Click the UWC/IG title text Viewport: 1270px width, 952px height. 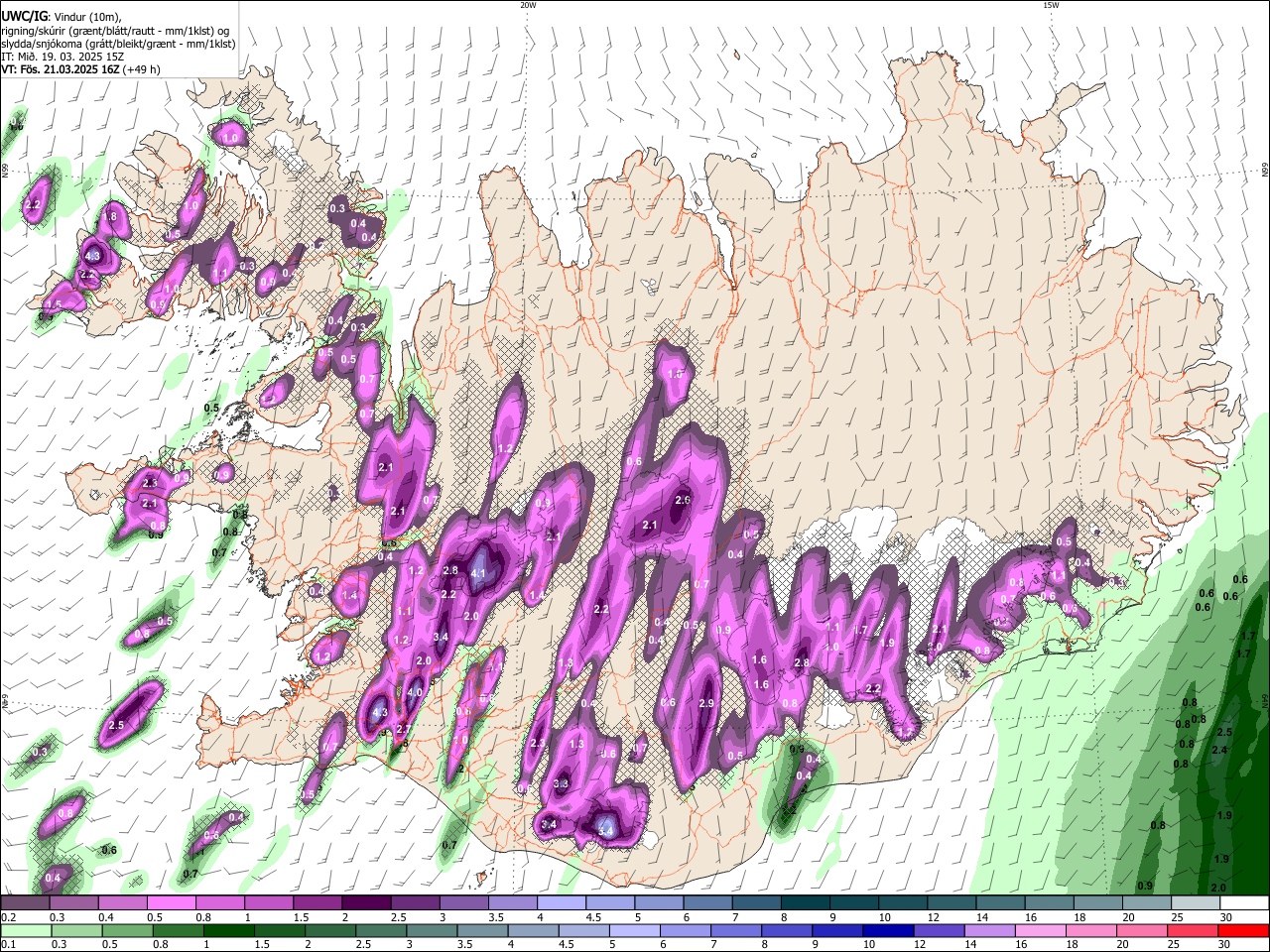coord(24,16)
